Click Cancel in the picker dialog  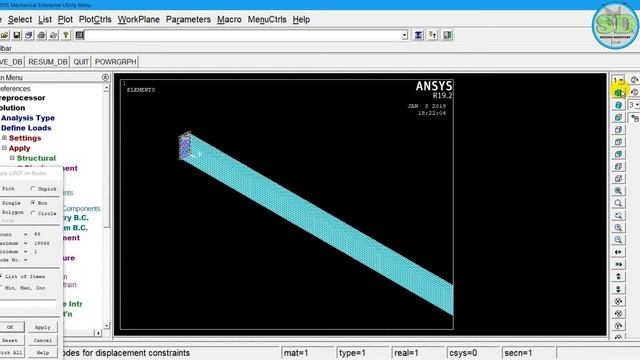(x=42, y=340)
